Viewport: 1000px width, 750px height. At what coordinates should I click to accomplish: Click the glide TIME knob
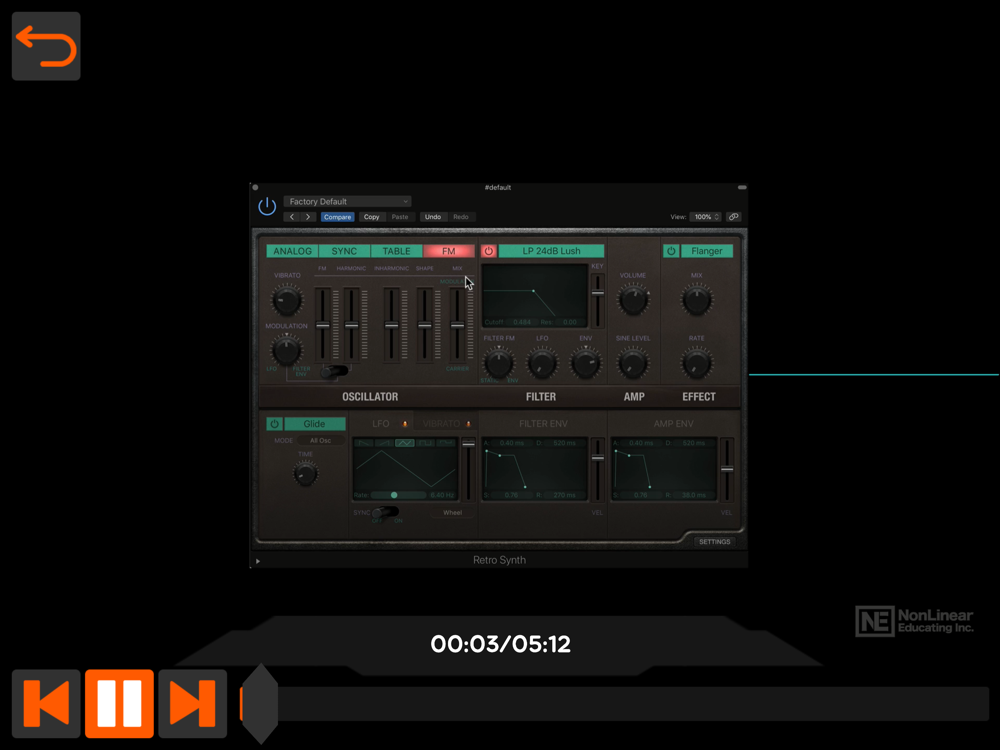pos(305,474)
